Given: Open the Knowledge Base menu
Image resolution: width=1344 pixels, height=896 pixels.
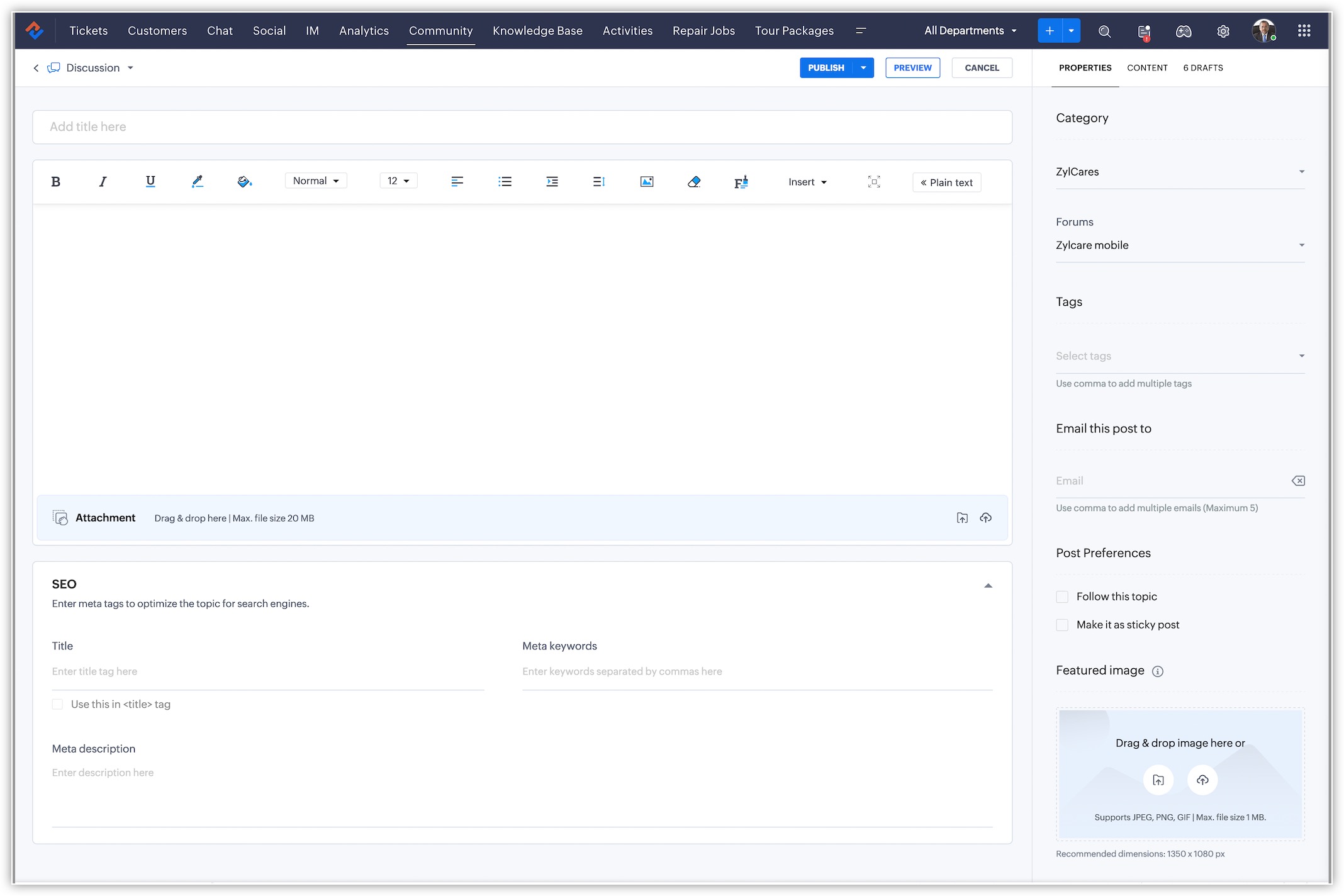Looking at the screenshot, I should coord(537,31).
